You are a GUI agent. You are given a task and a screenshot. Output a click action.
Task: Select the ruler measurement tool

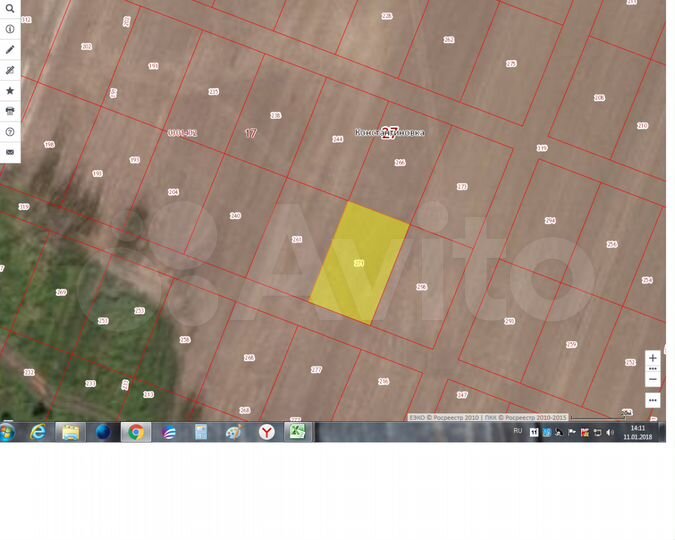click(10, 70)
